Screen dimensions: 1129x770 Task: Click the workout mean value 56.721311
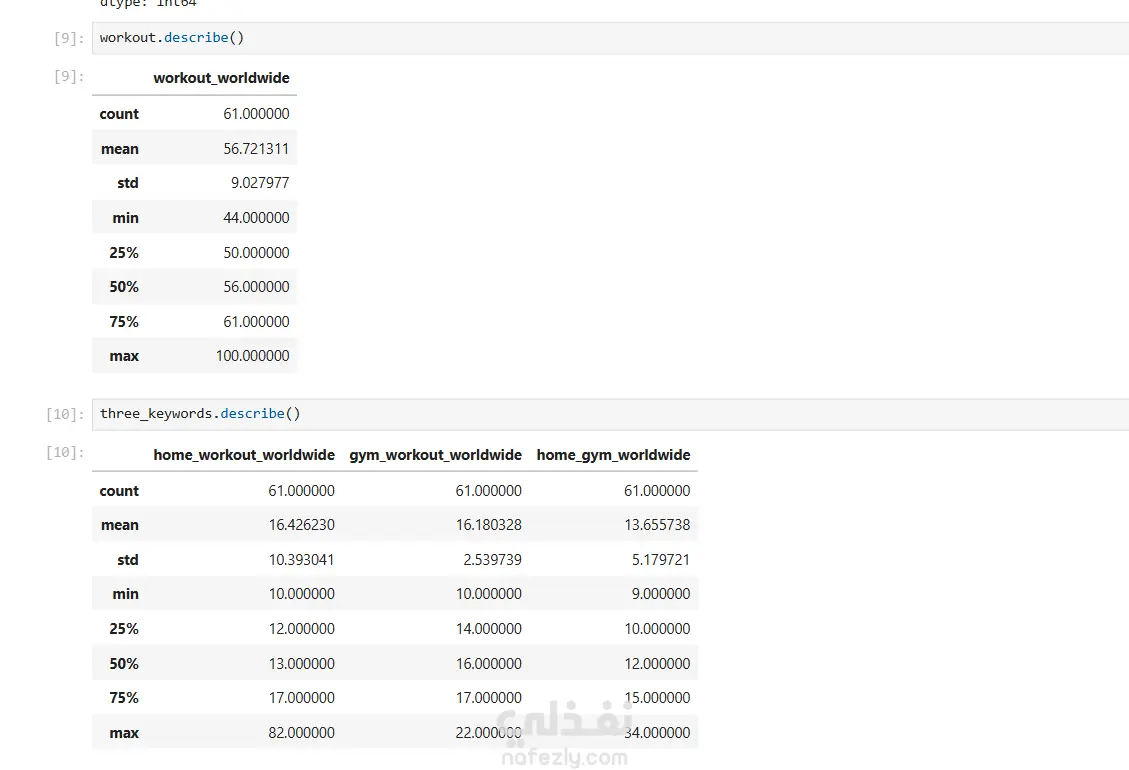point(256,148)
